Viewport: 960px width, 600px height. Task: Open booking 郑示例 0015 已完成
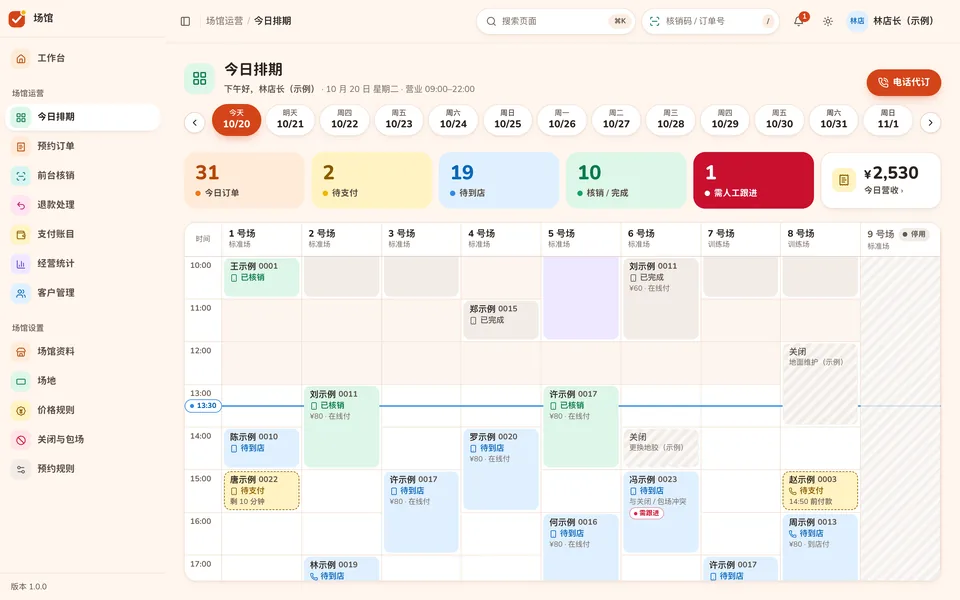point(501,320)
